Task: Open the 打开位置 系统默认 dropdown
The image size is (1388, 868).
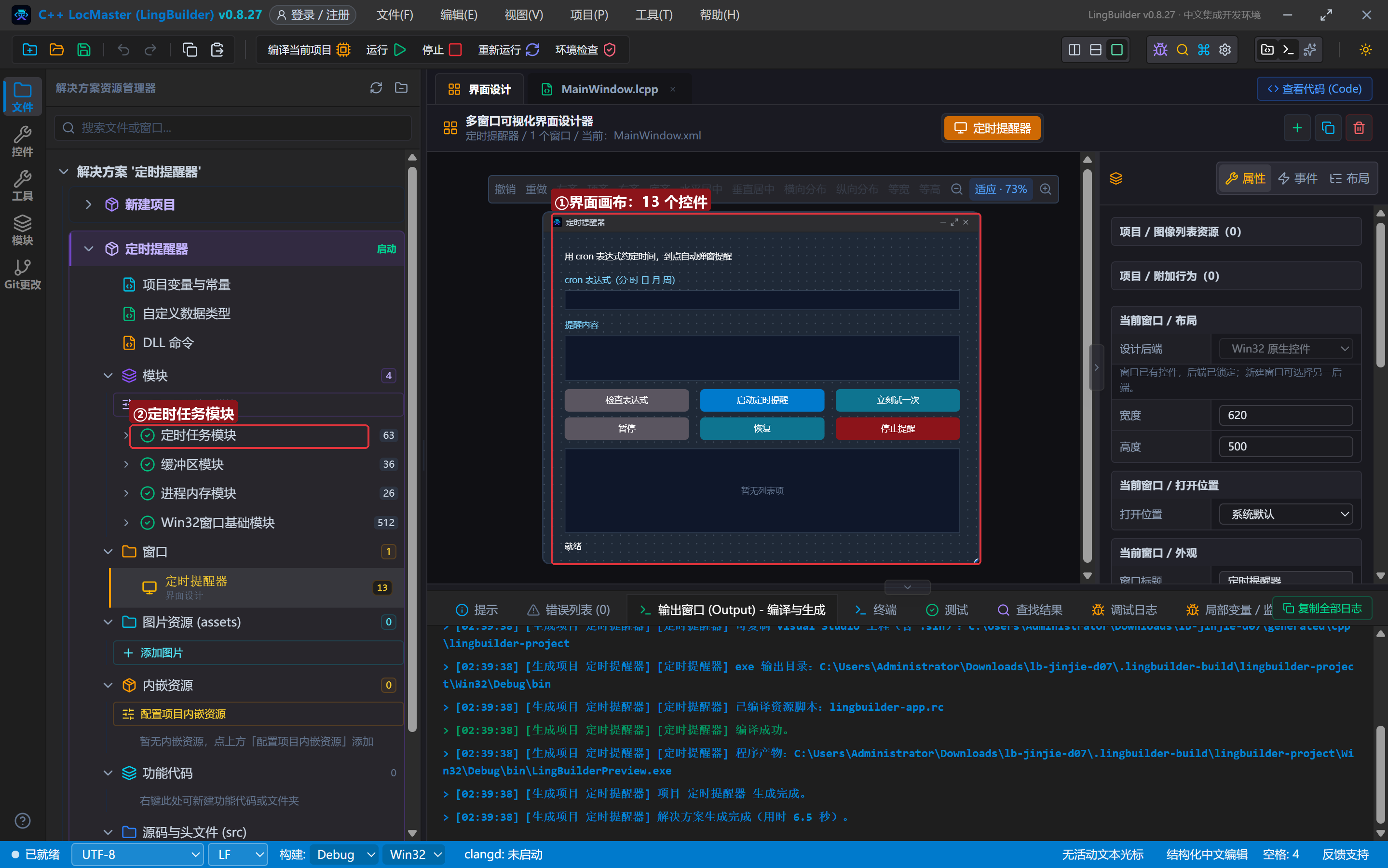Action: 1285,515
